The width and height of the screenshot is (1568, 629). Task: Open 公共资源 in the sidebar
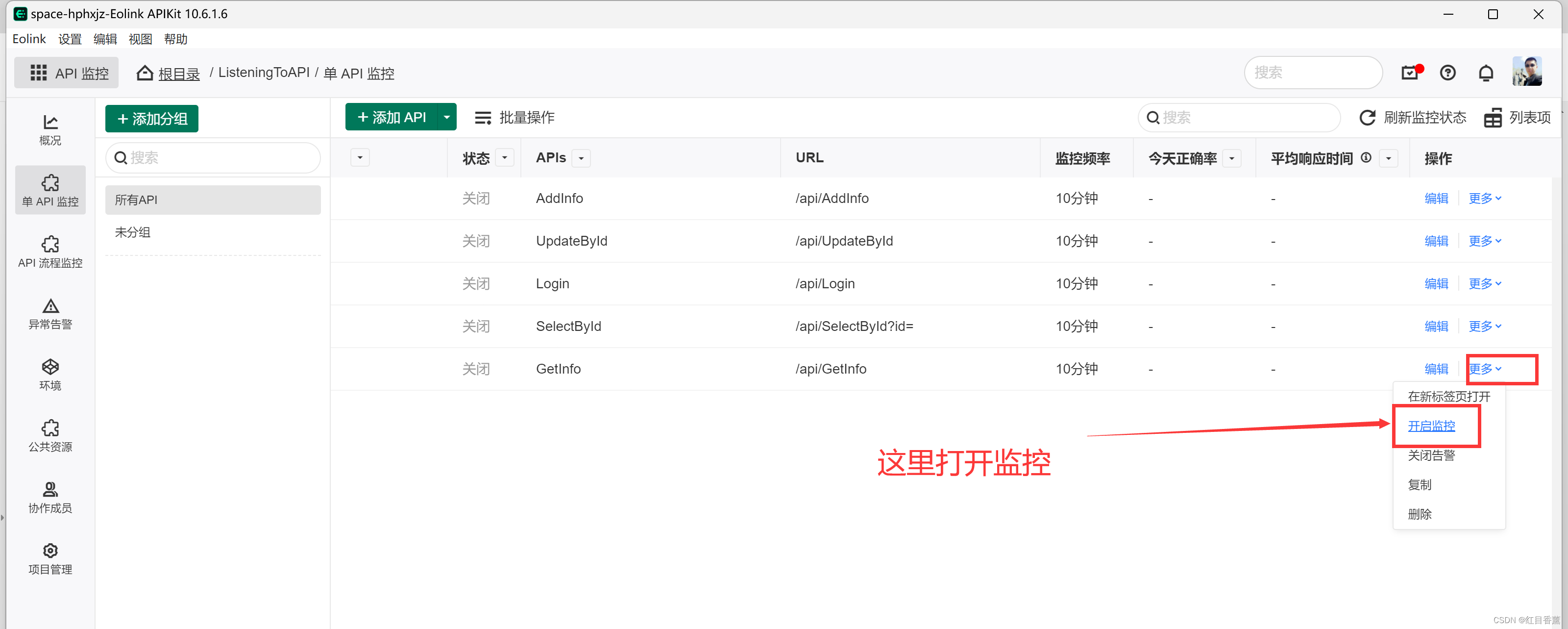[x=50, y=435]
